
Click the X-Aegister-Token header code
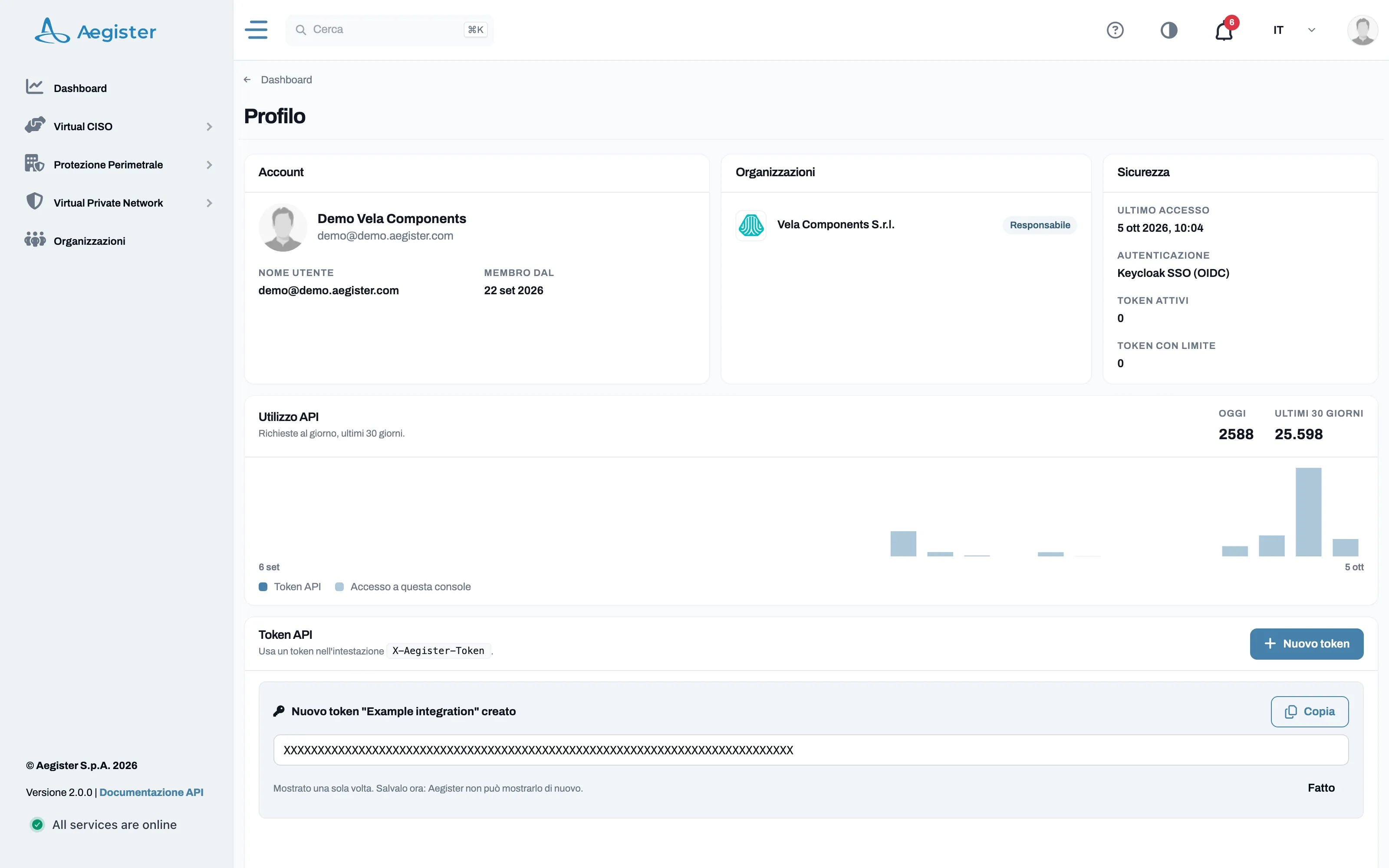click(438, 651)
